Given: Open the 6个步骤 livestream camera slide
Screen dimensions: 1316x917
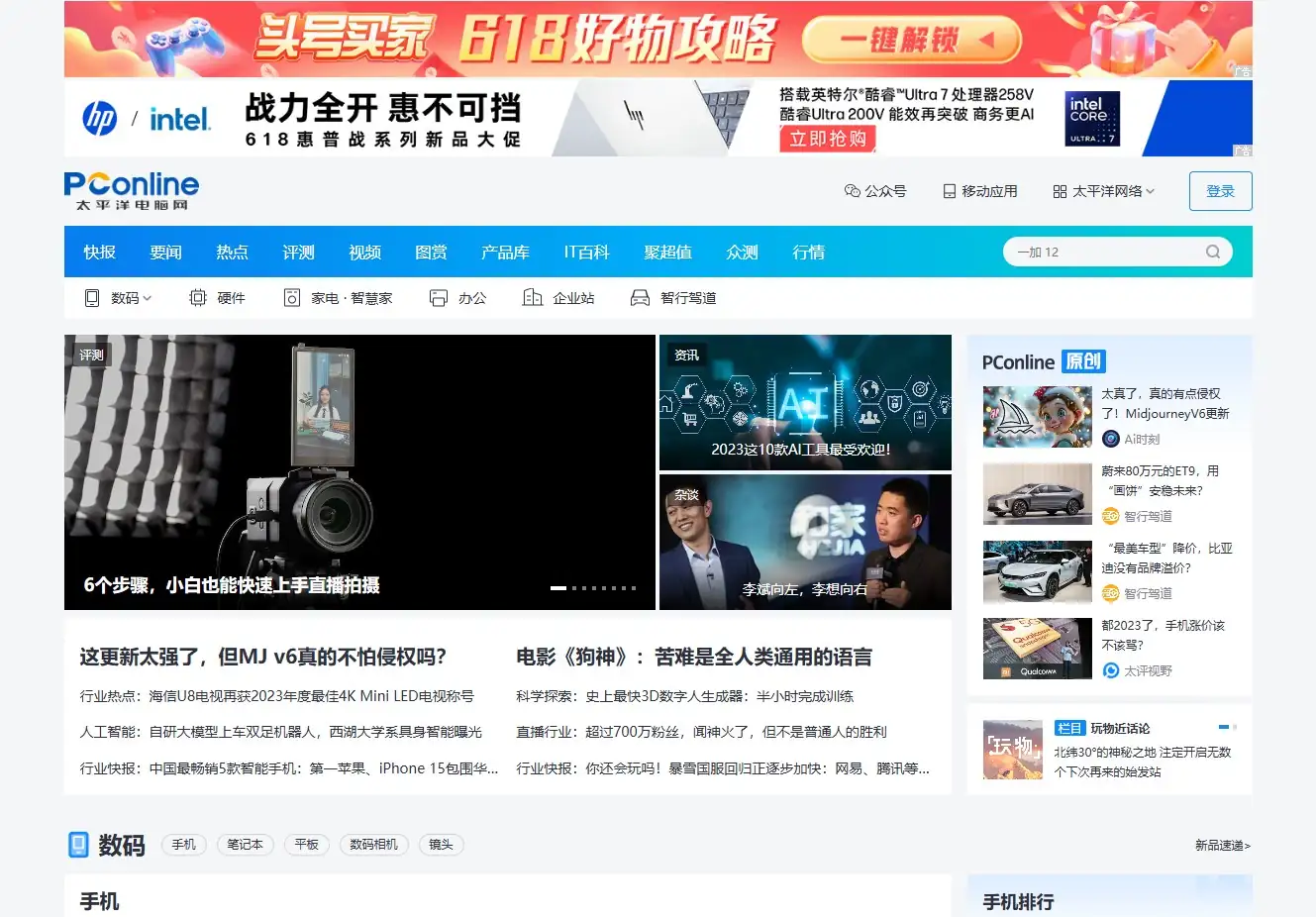Looking at the screenshot, I should (359, 471).
